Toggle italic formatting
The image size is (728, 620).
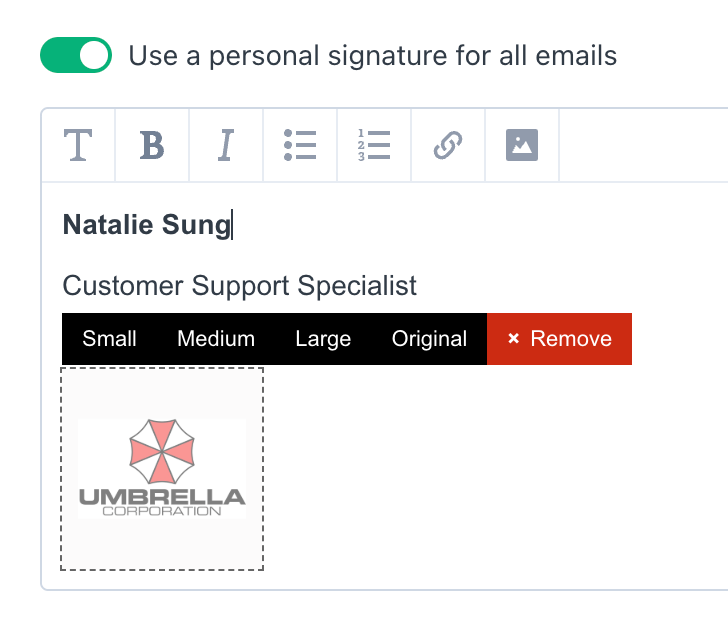pyautogui.click(x=226, y=145)
